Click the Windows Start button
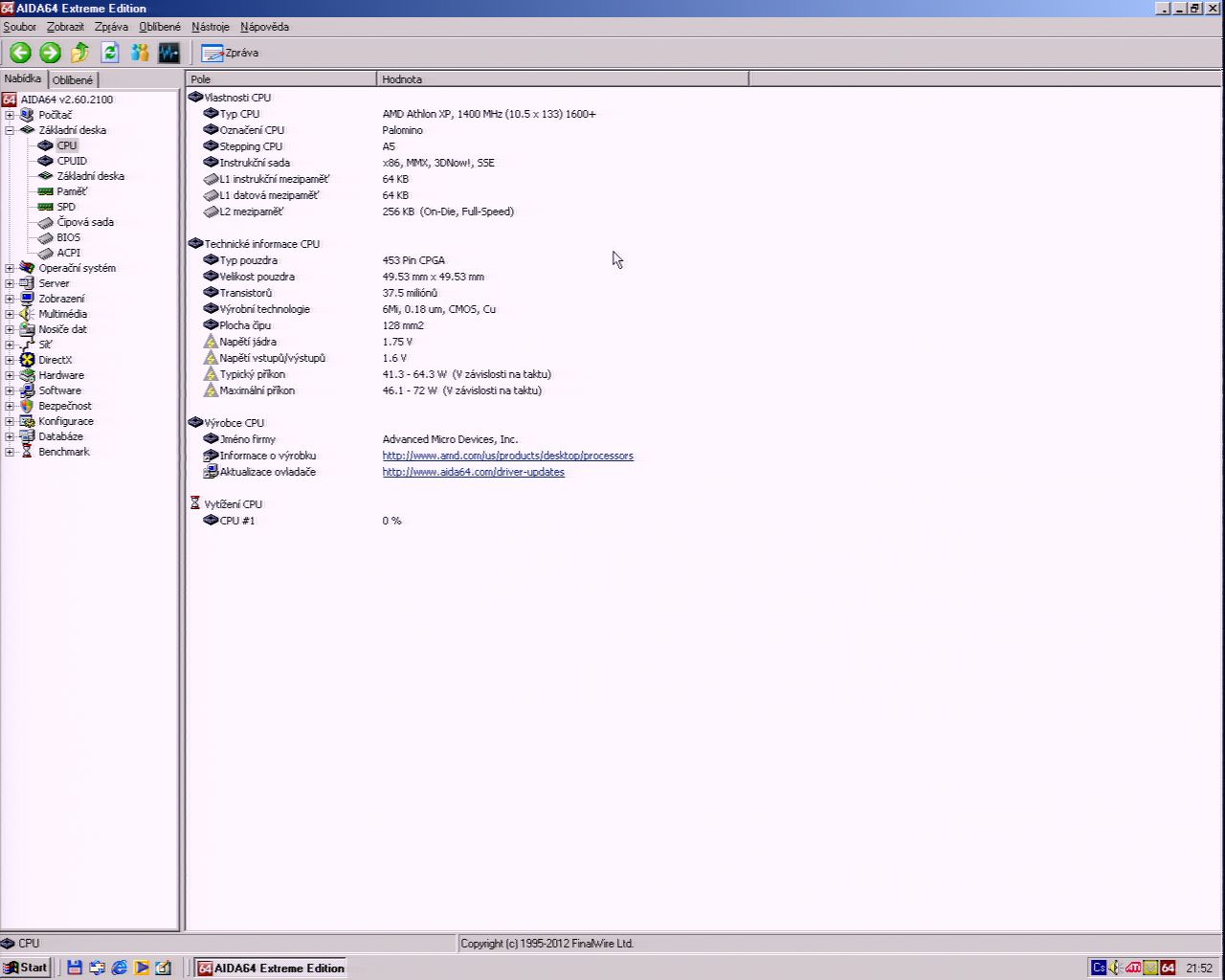Viewport: 1225px width, 980px height. pyautogui.click(x=26, y=968)
